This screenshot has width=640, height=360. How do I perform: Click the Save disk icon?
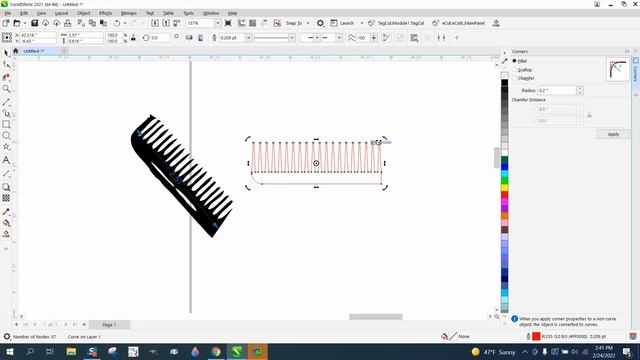pyautogui.click(x=34, y=23)
